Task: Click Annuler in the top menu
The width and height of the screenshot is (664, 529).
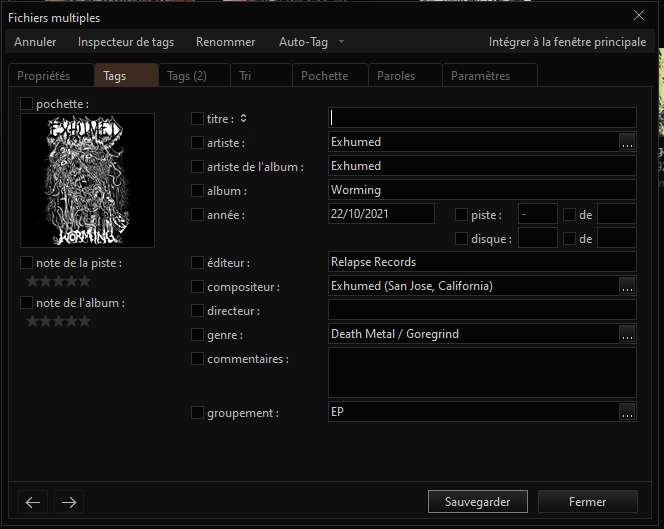Action: 35,42
